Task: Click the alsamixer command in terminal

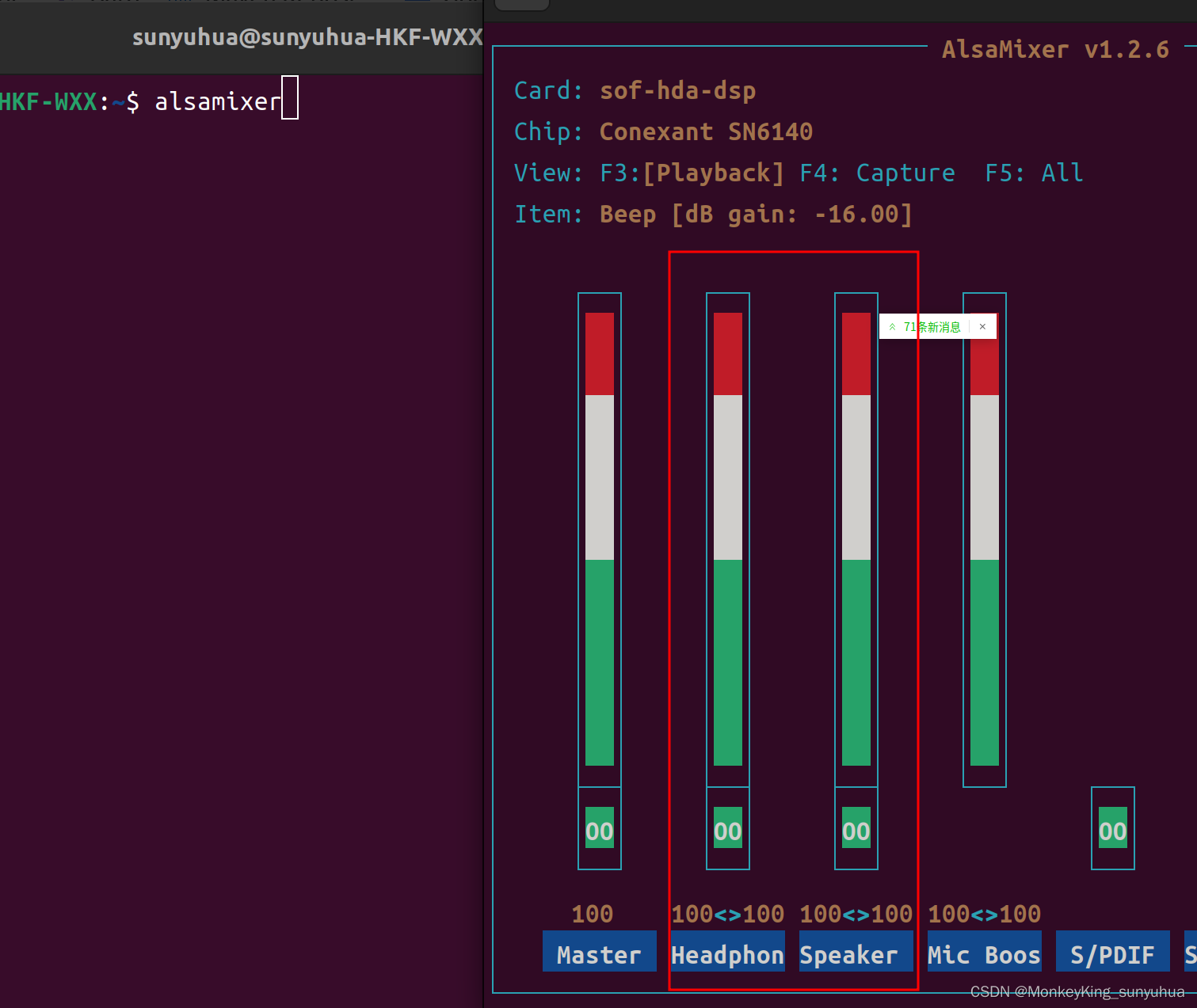Action: click(218, 101)
